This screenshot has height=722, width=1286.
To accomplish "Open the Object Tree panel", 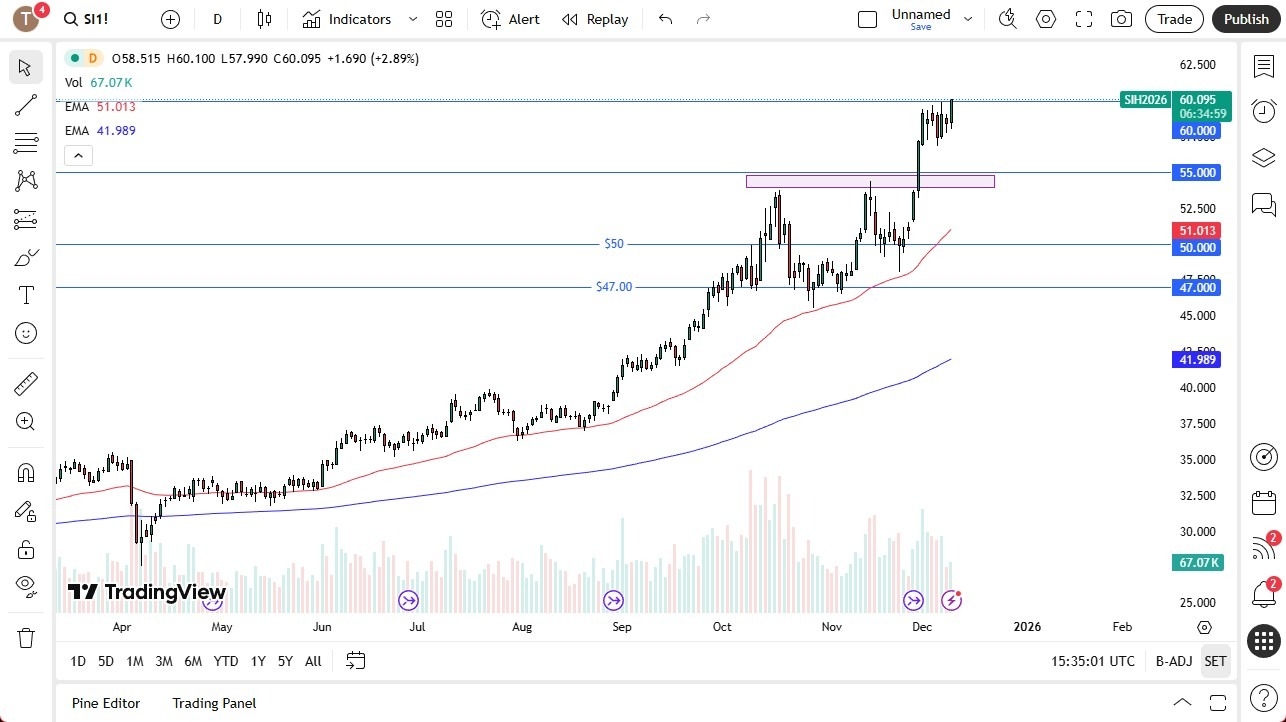I will tap(1263, 157).
